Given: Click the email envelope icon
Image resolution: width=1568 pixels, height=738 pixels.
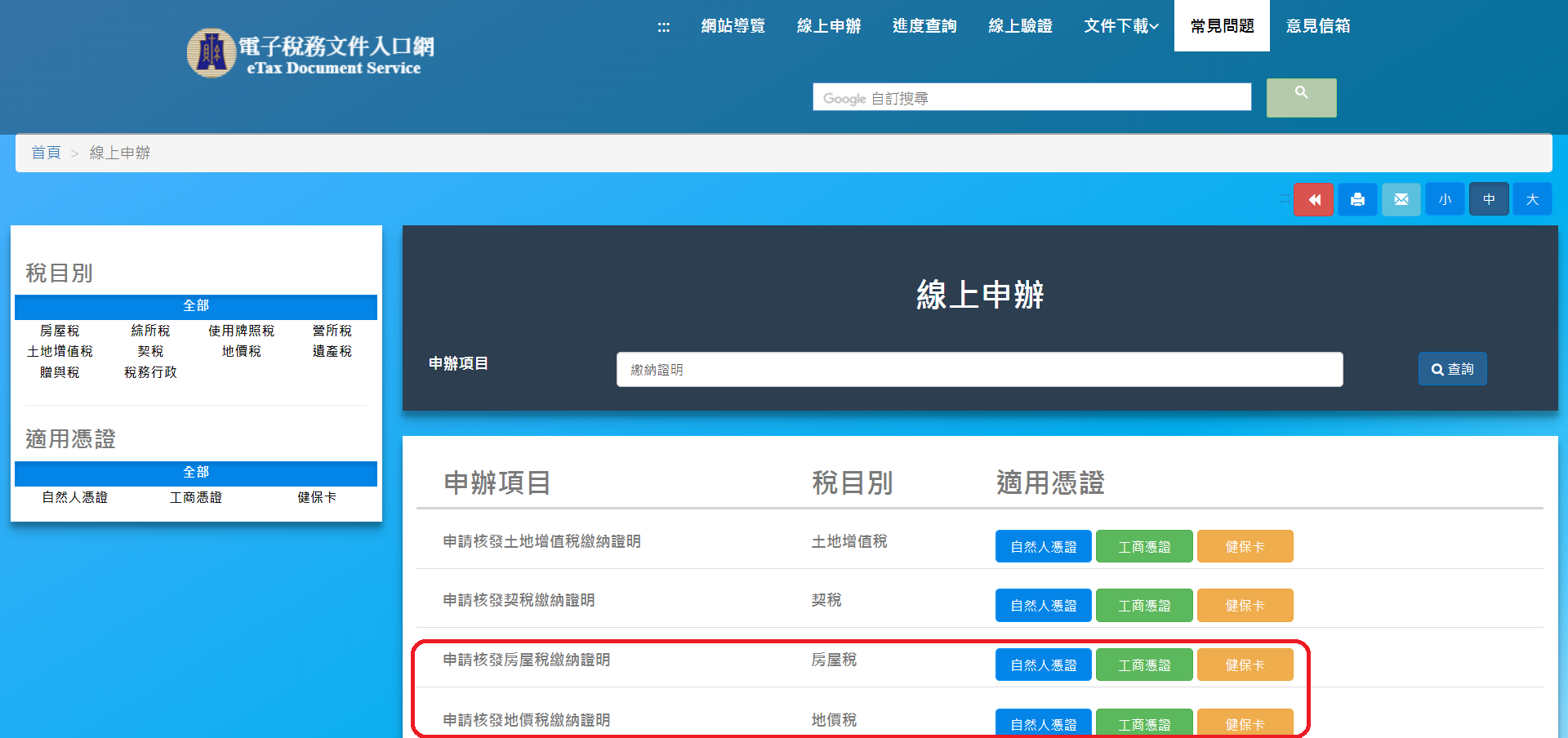Looking at the screenshot, I should (1401, 200).
